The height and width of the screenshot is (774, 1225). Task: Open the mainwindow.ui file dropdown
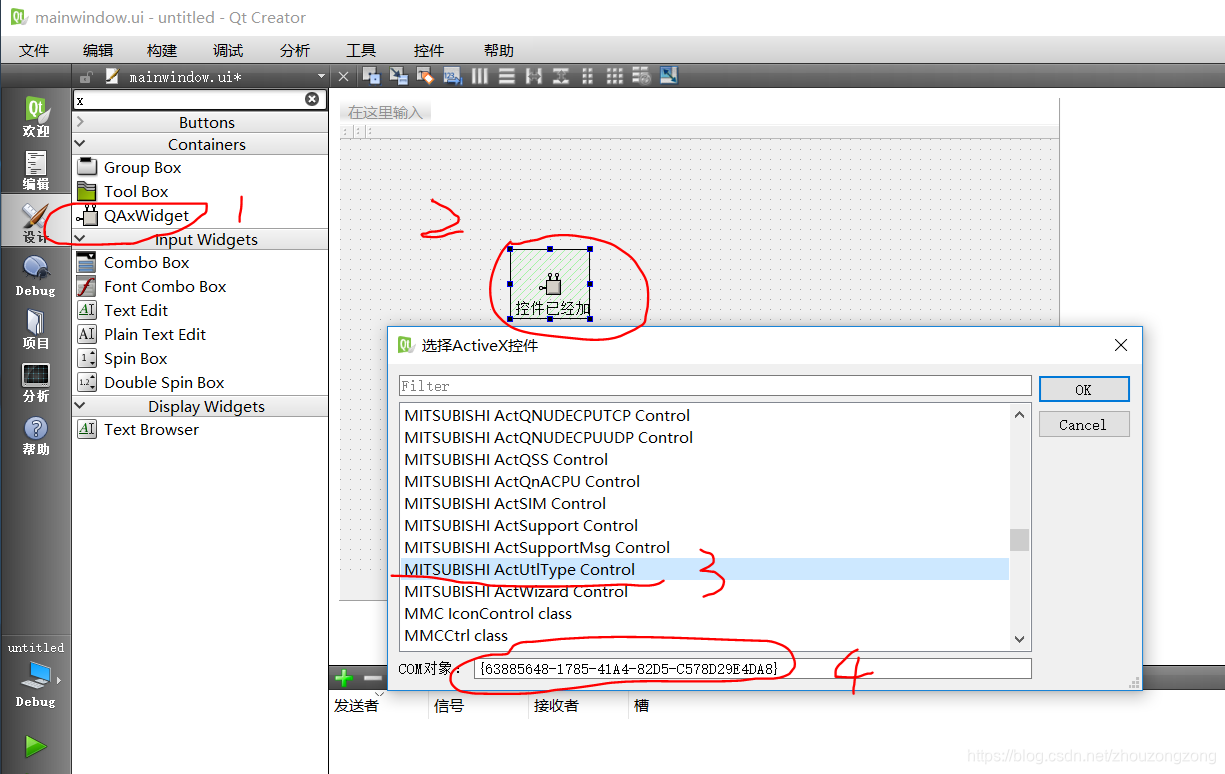tap(321, 76)
